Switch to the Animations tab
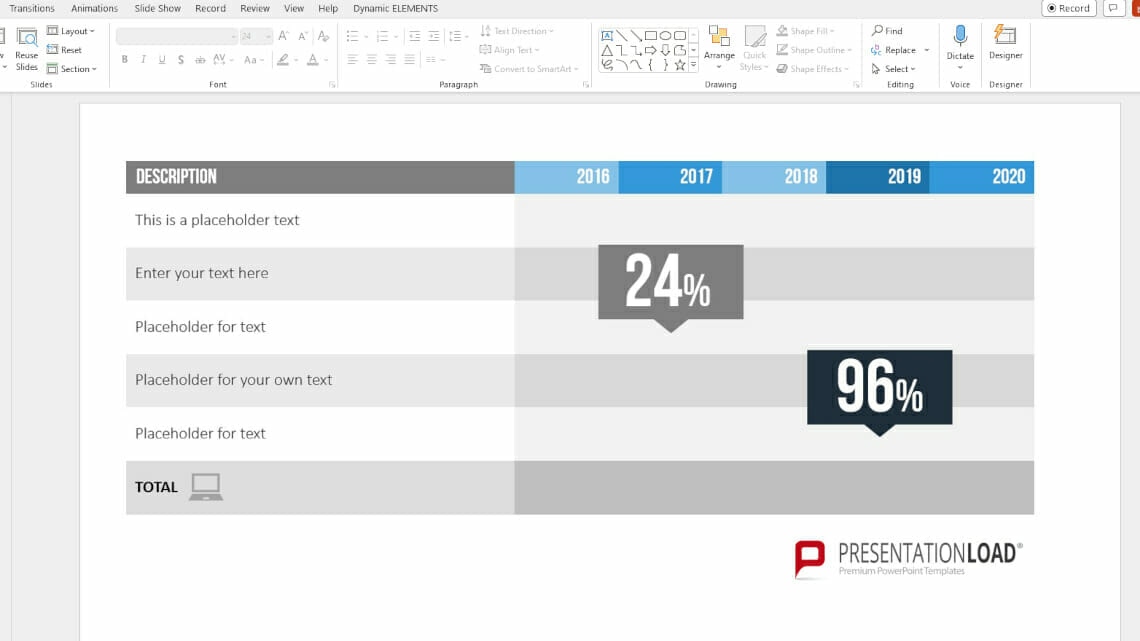The height and width of the screenshot is (641, 1140). pyautogui.click(x=94, y=8)
